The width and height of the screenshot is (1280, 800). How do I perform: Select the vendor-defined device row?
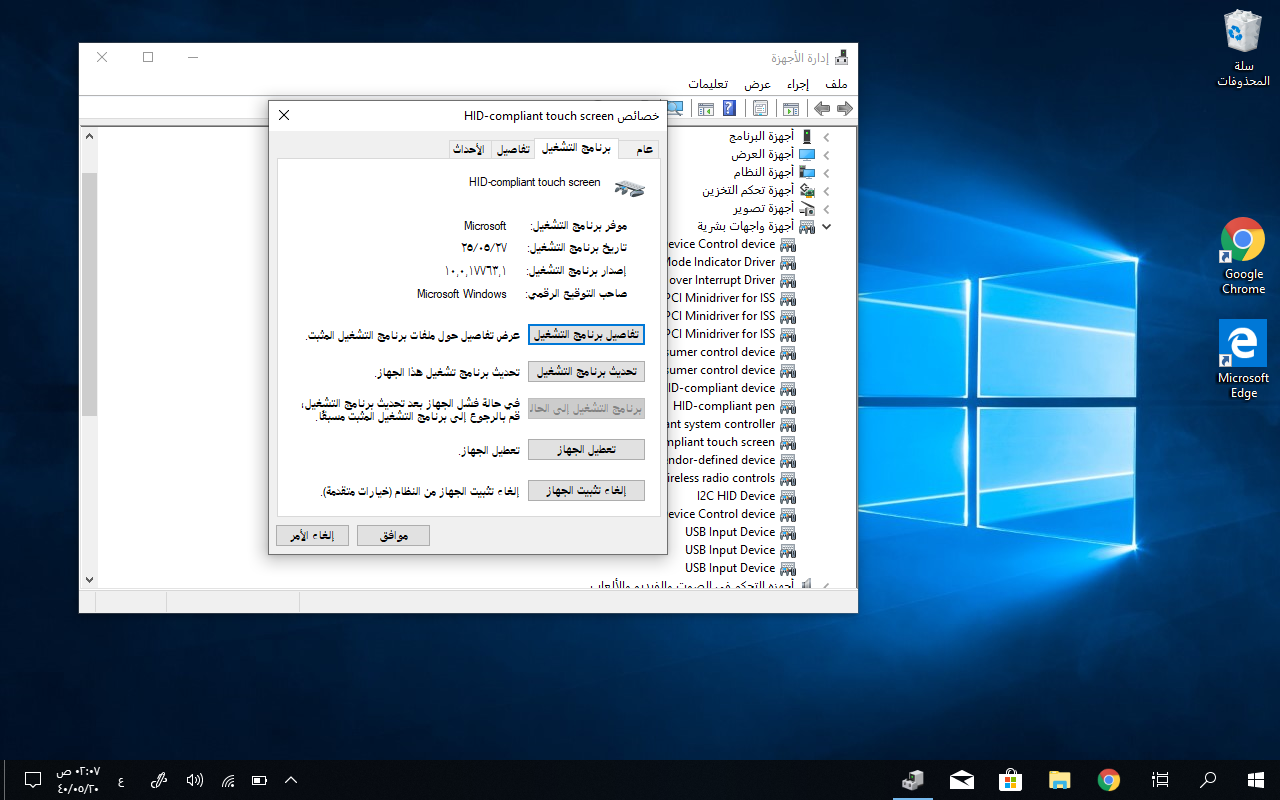coord(731,460)
